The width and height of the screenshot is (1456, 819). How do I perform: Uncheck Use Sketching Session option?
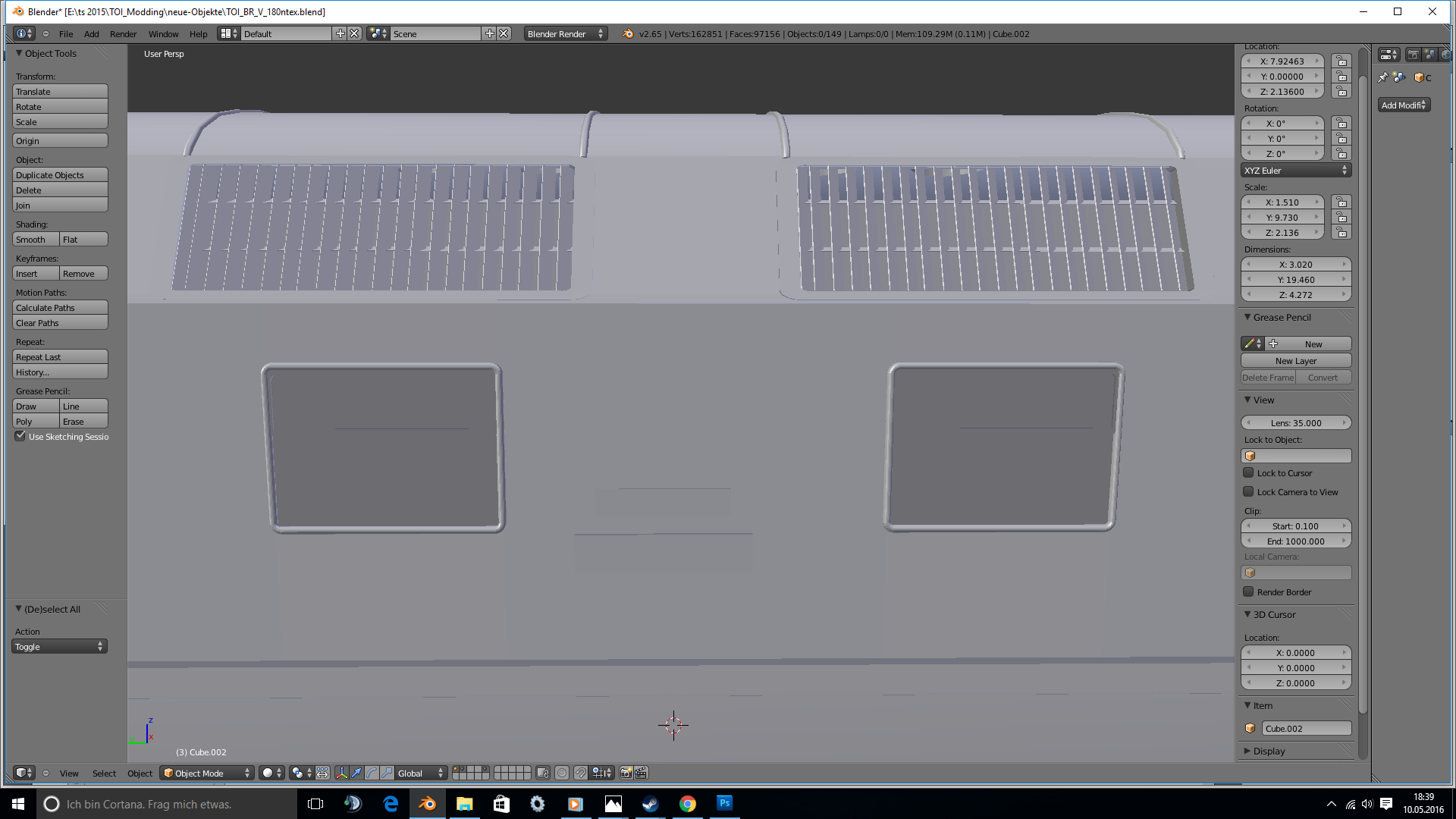(x=20, y=436)
